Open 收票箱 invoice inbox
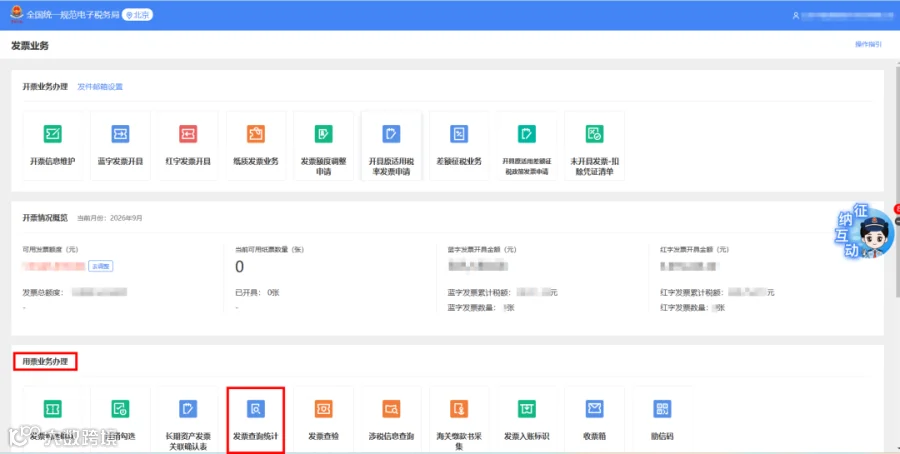This screenshot has height=454, width=900. coord(595,420)
